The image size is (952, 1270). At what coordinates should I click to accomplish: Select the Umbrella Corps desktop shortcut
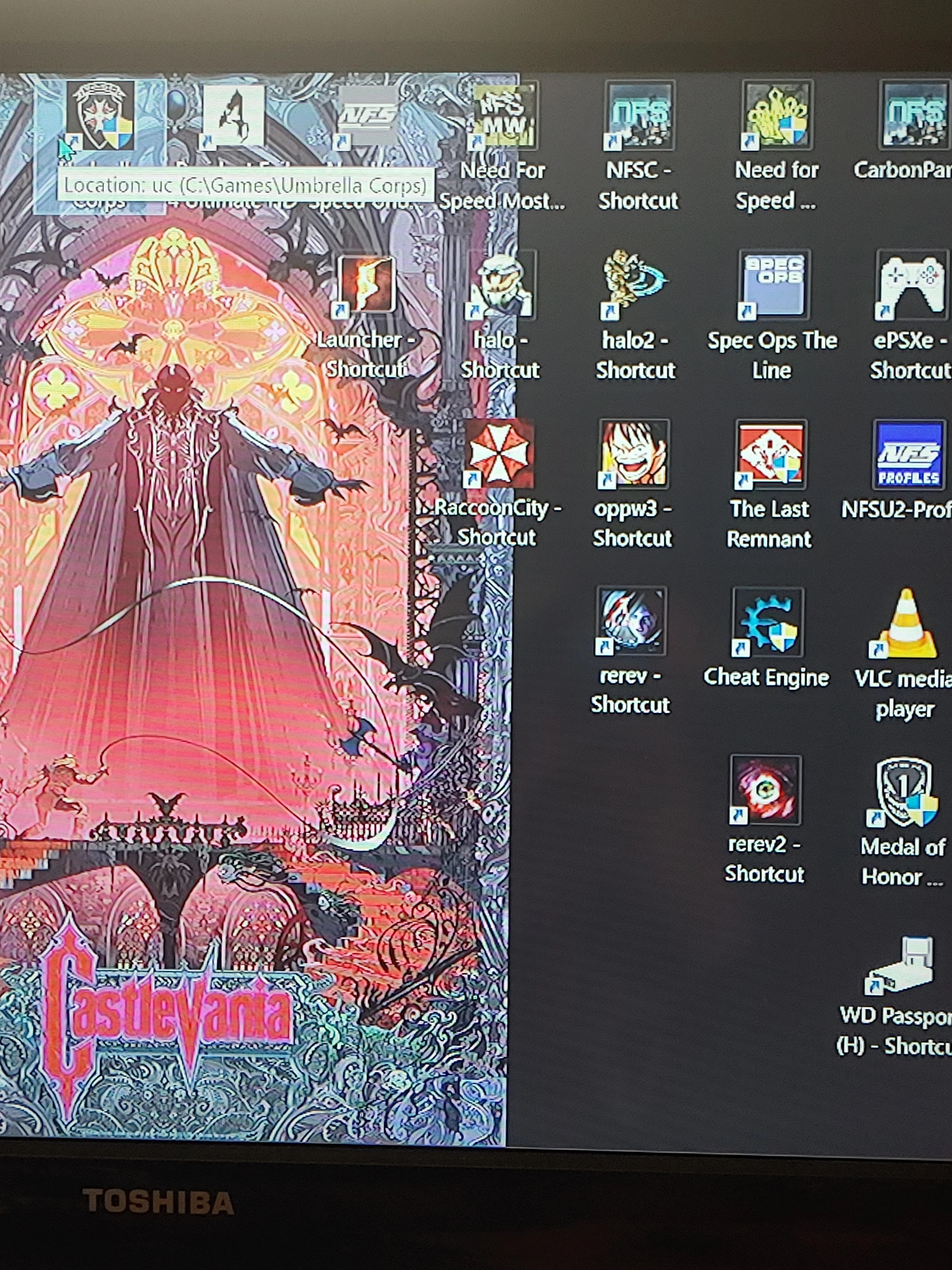point(101,115)
